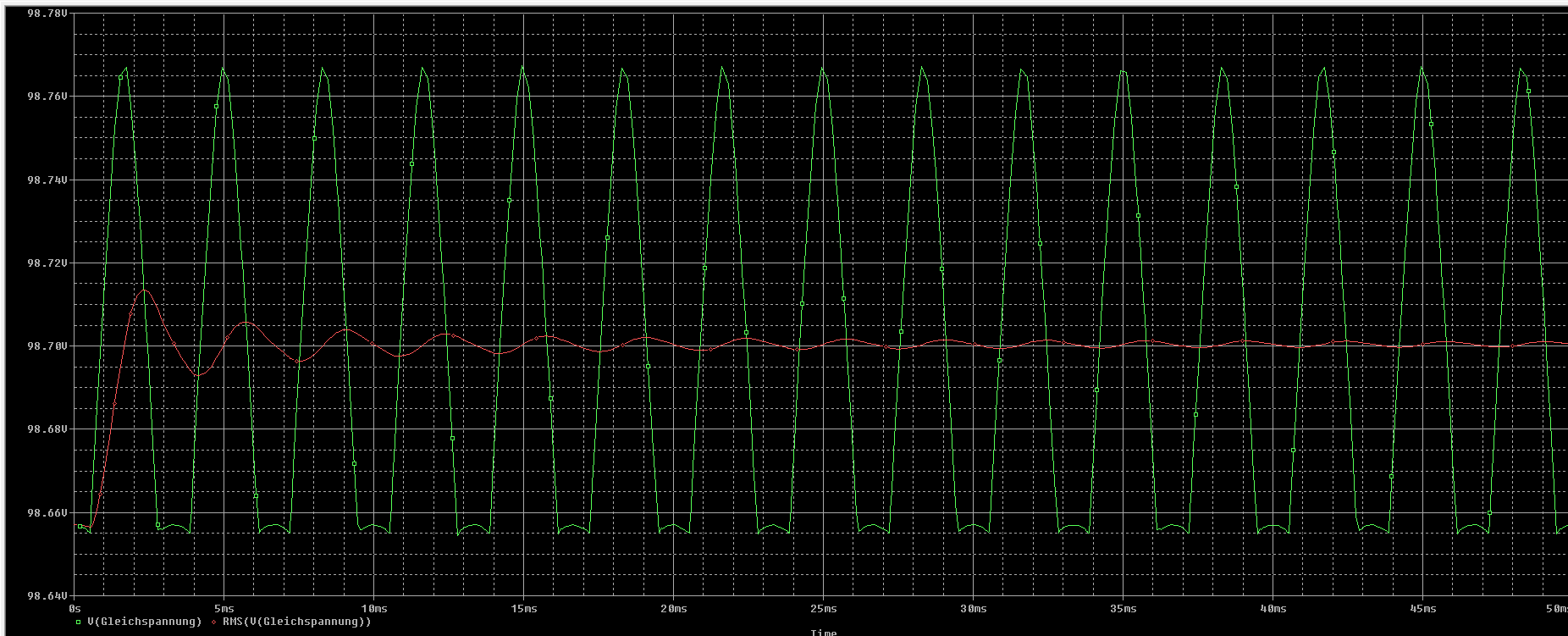Click the 98.66V Y-axis label
Viewport: 1568px width, 636px height.
pos(47,512)
